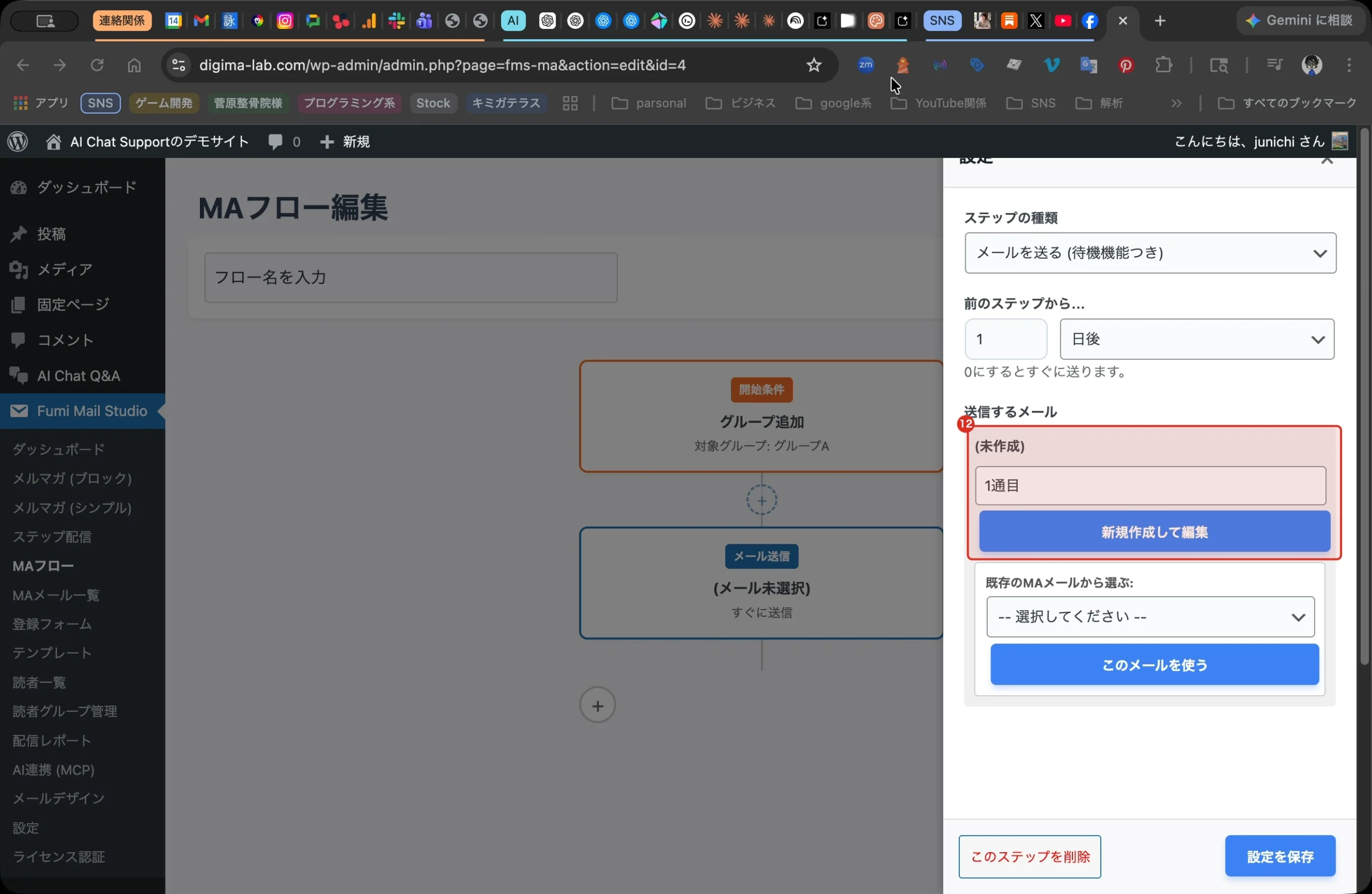
Task: Open 配信レポート submenu
Action: 52,740
